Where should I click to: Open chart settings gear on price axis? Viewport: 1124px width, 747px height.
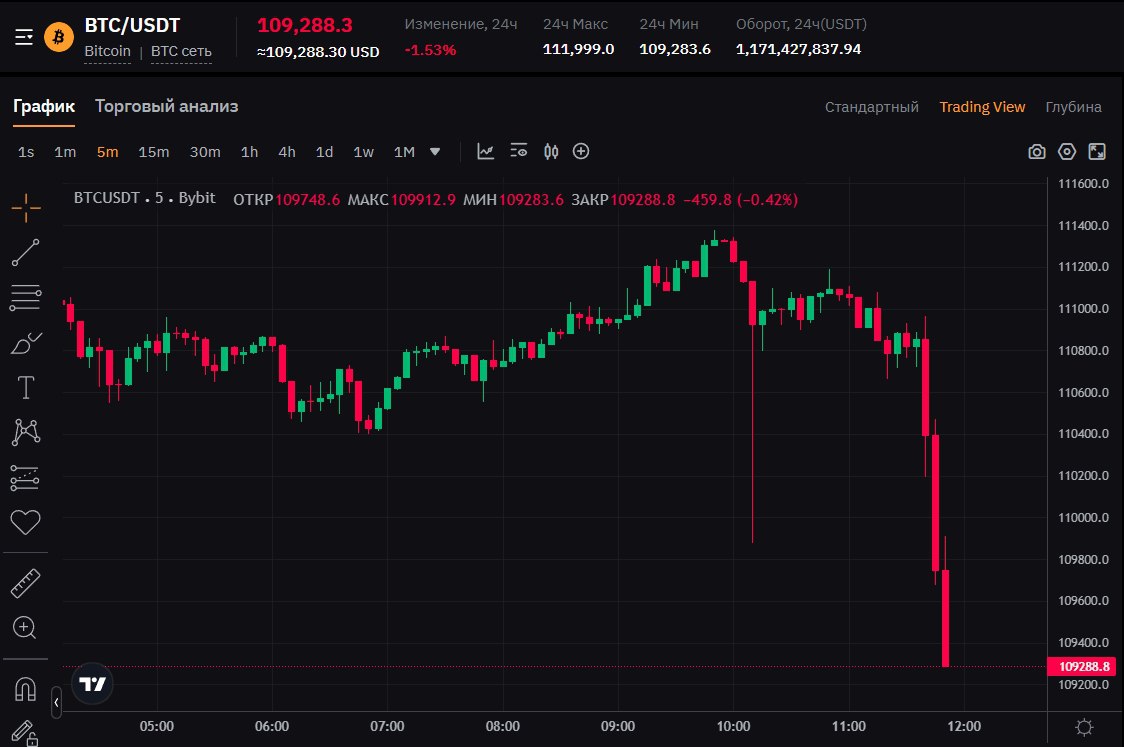[1083, 726]
